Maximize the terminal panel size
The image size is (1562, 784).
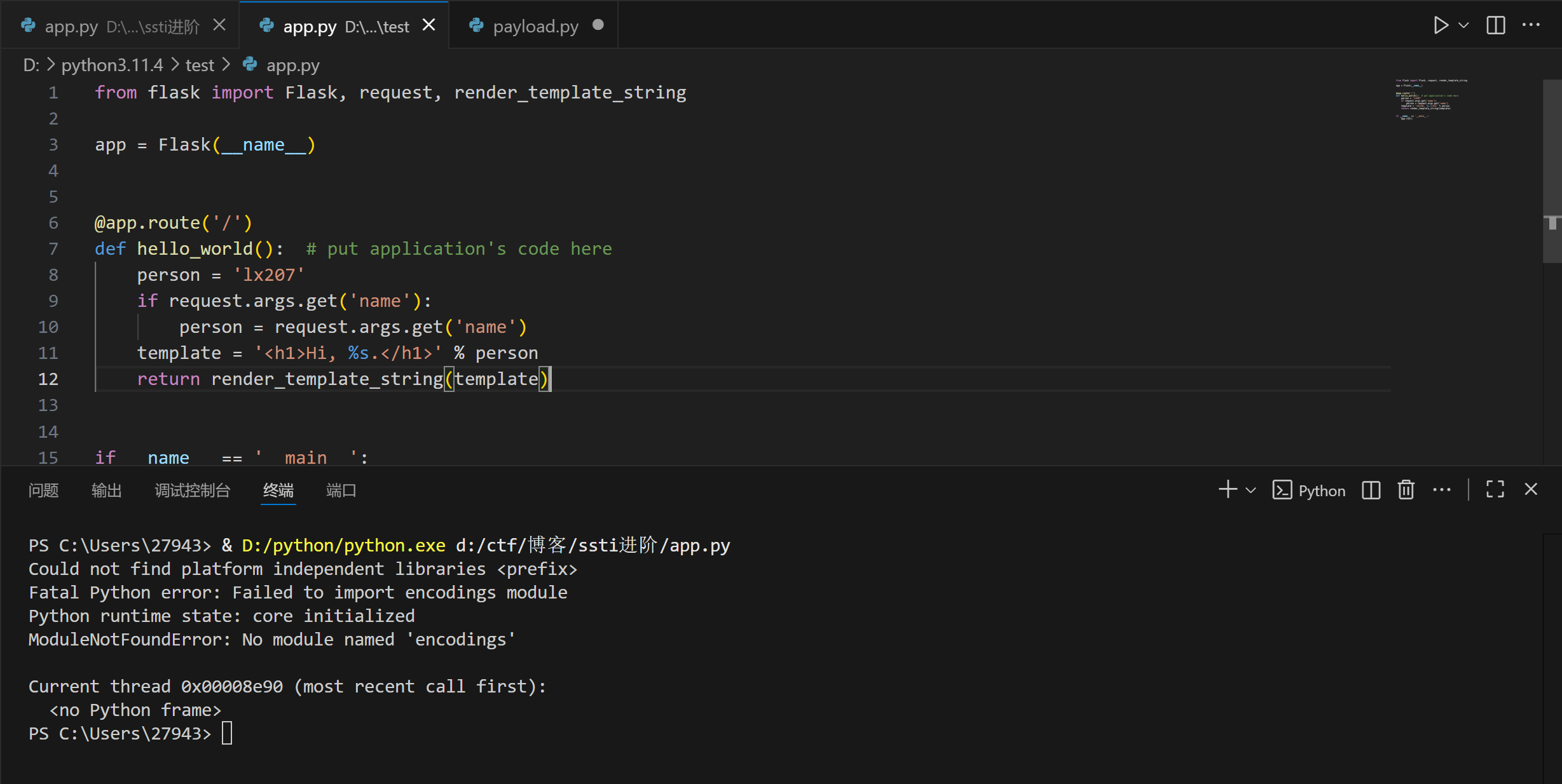(x=1495, y=490)
